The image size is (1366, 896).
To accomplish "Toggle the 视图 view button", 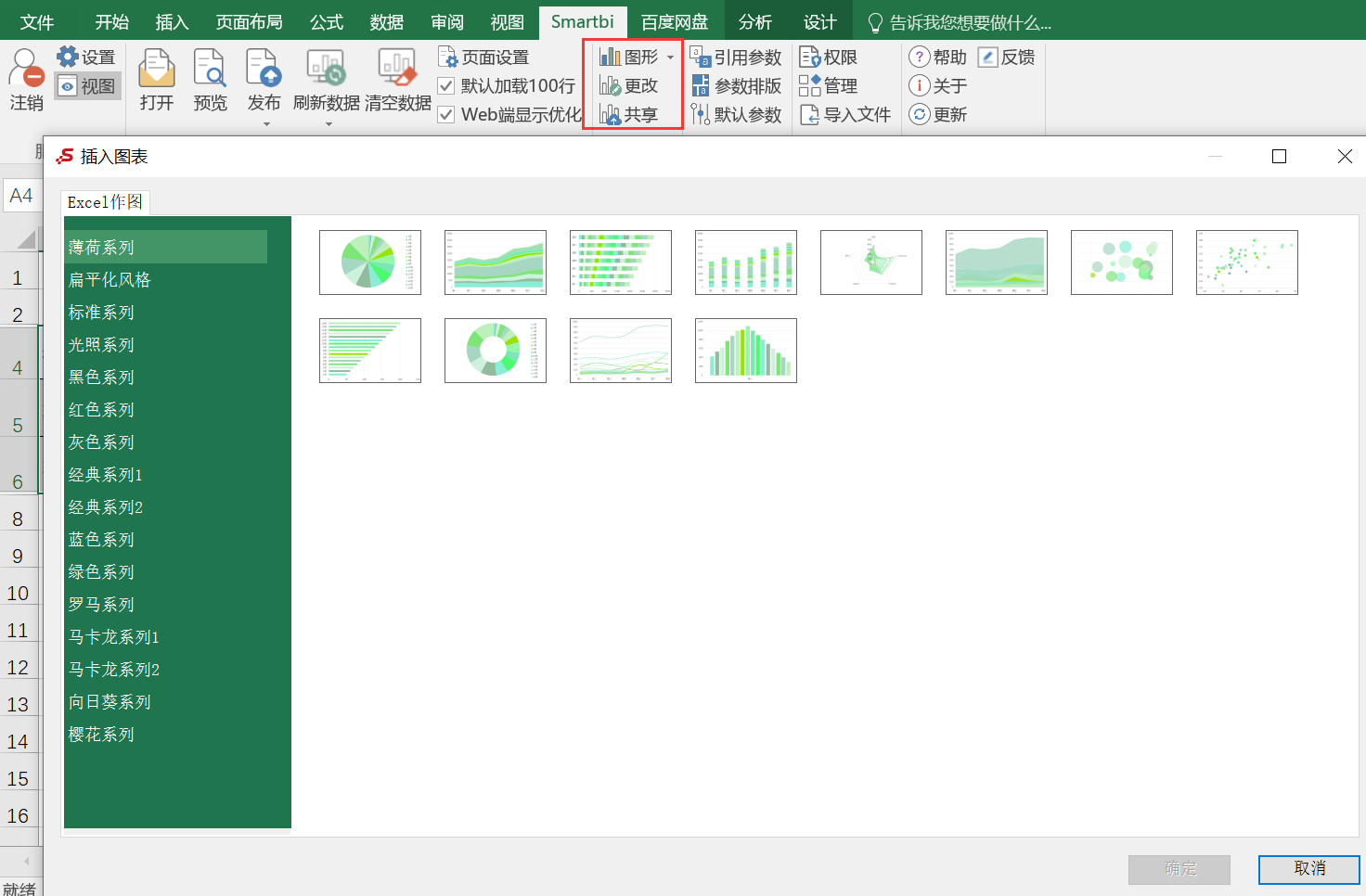I will [x=87, y=86].
